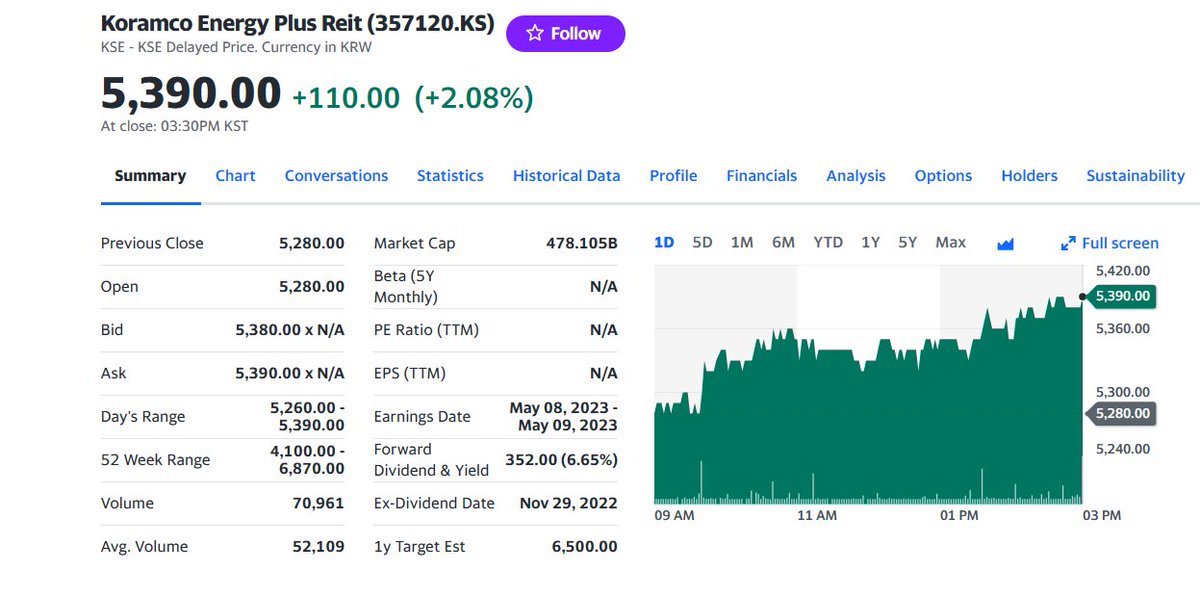Click Forward Dividend & Yield value 352.00 (6.65%)

[561, 460]
